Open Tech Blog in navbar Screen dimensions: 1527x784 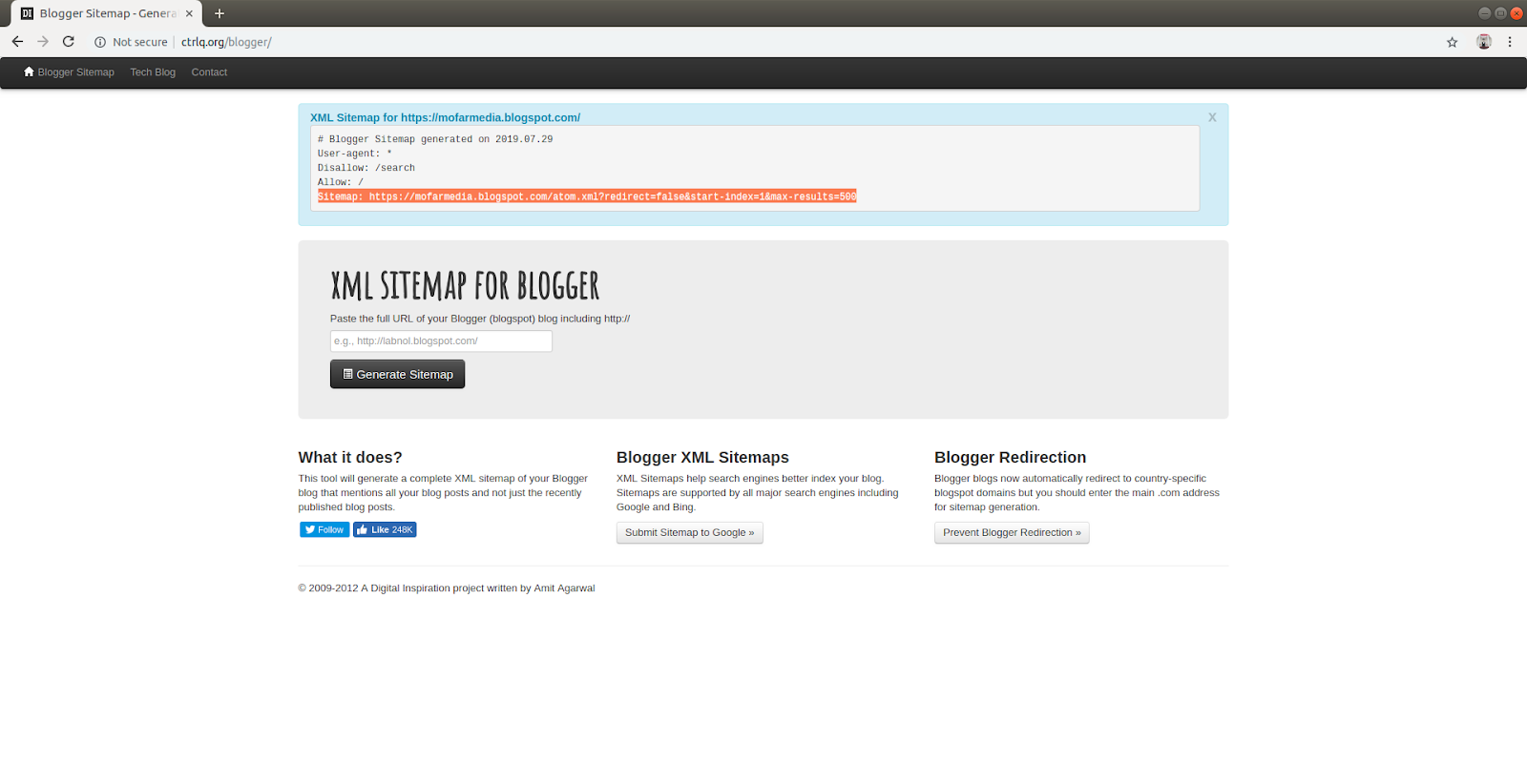(x=153, y=72)
